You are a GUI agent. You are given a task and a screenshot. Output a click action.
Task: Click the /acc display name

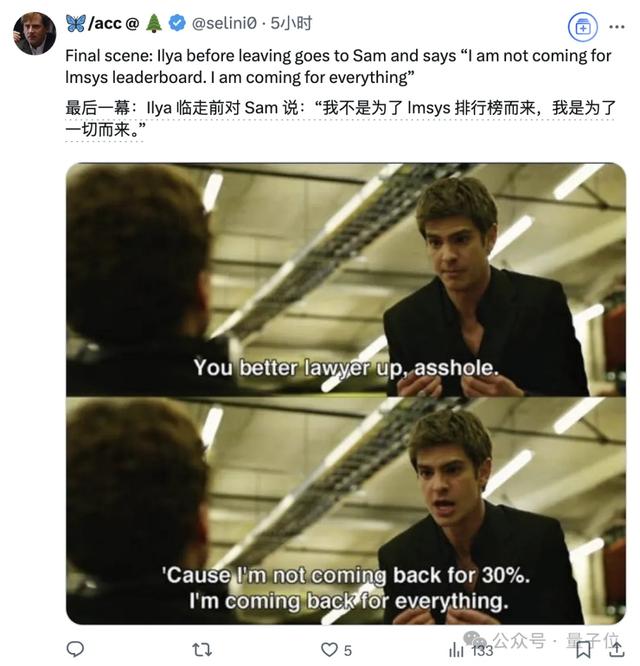click(104, 23)
